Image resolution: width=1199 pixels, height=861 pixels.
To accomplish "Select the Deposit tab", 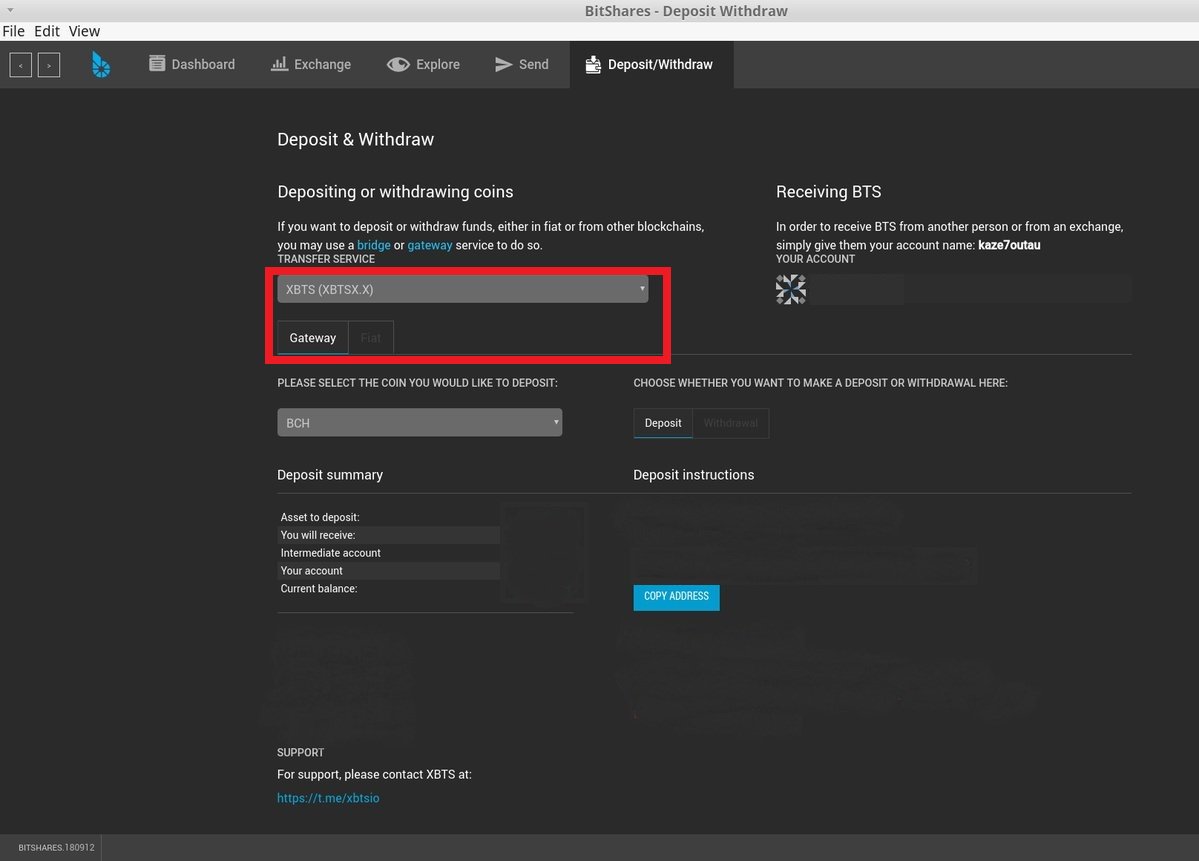I will (663, 423).
